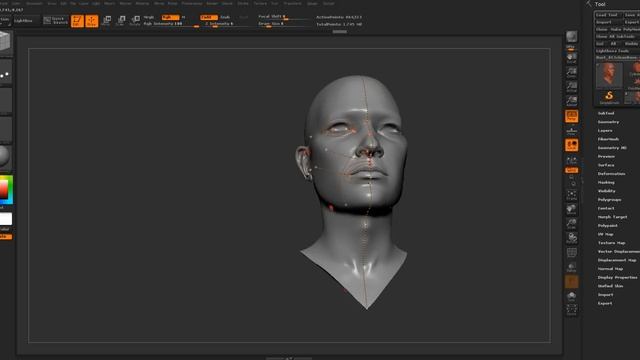This screenshot has width=640, height=360.
Task: Click the GoZ button
Action: point(600,43)
